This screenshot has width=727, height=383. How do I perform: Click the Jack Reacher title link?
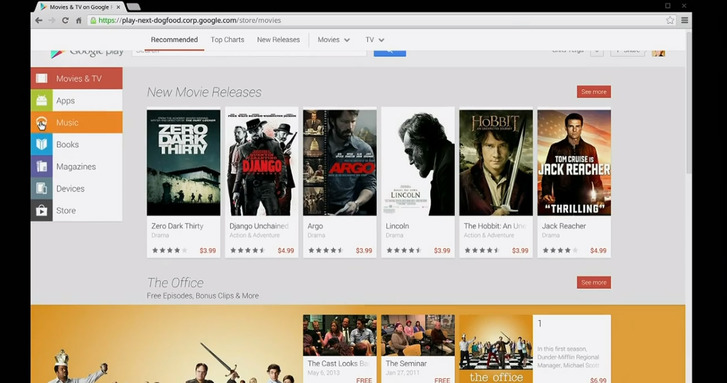[564, 226]
